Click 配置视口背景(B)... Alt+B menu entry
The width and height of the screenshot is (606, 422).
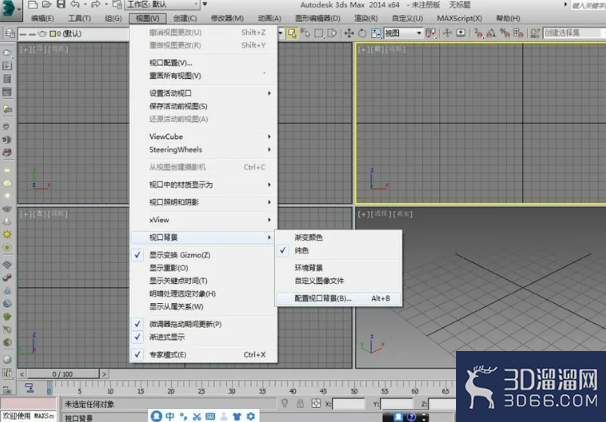tap(339, 298)
